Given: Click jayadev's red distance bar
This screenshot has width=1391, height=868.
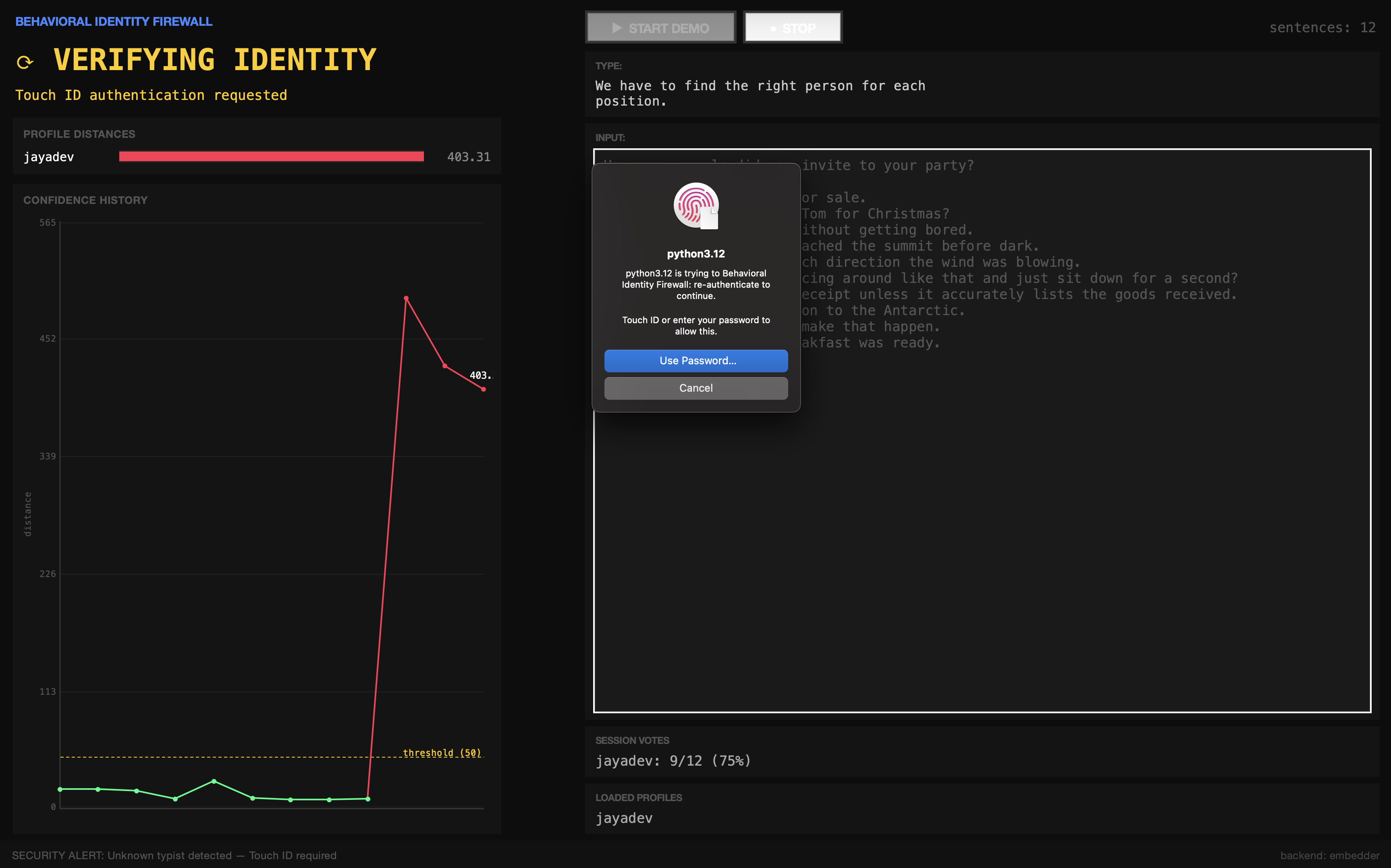Looking at the screenshot, I should 271,157.
